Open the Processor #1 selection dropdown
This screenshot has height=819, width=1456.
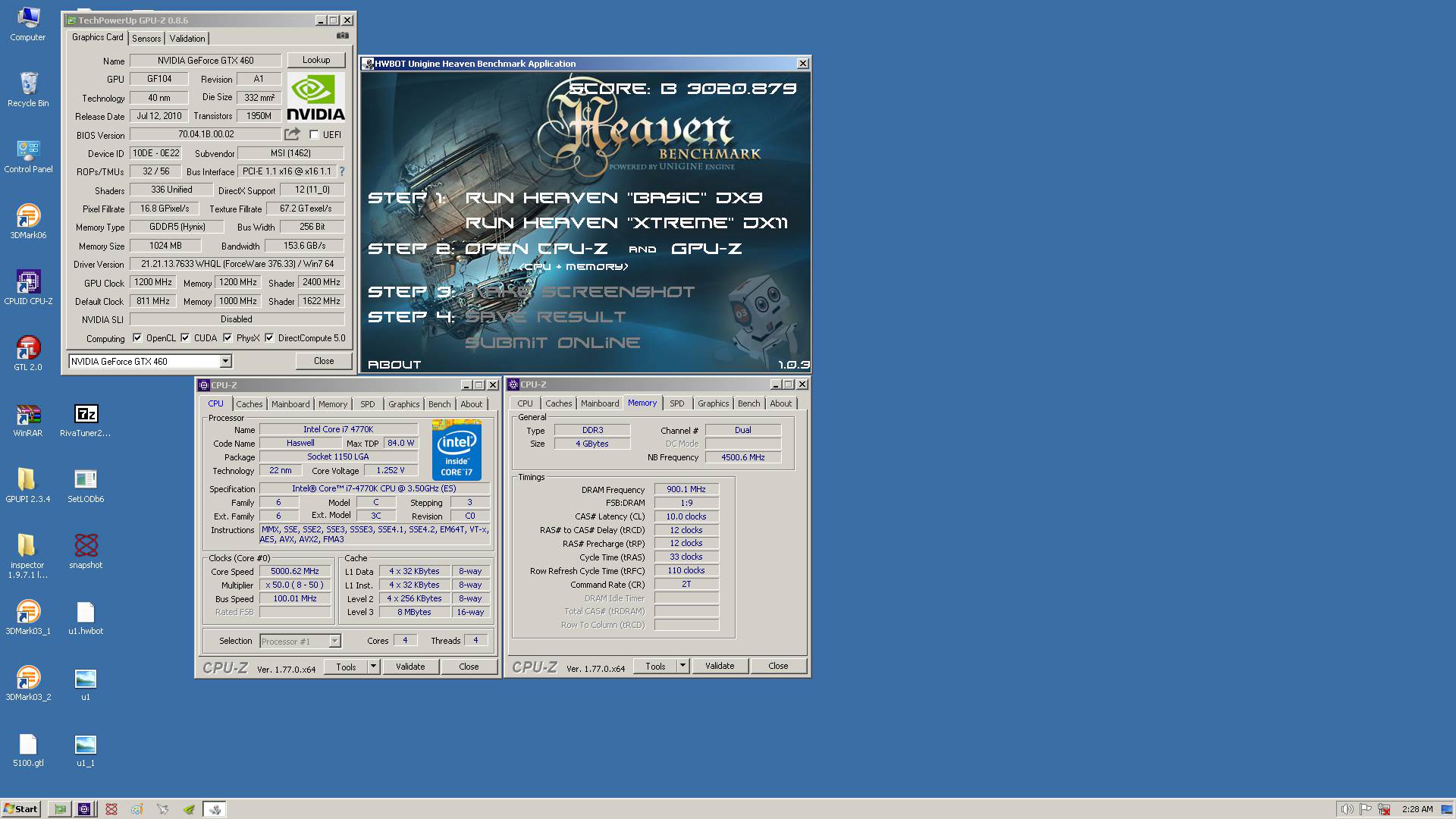(300, 642)
